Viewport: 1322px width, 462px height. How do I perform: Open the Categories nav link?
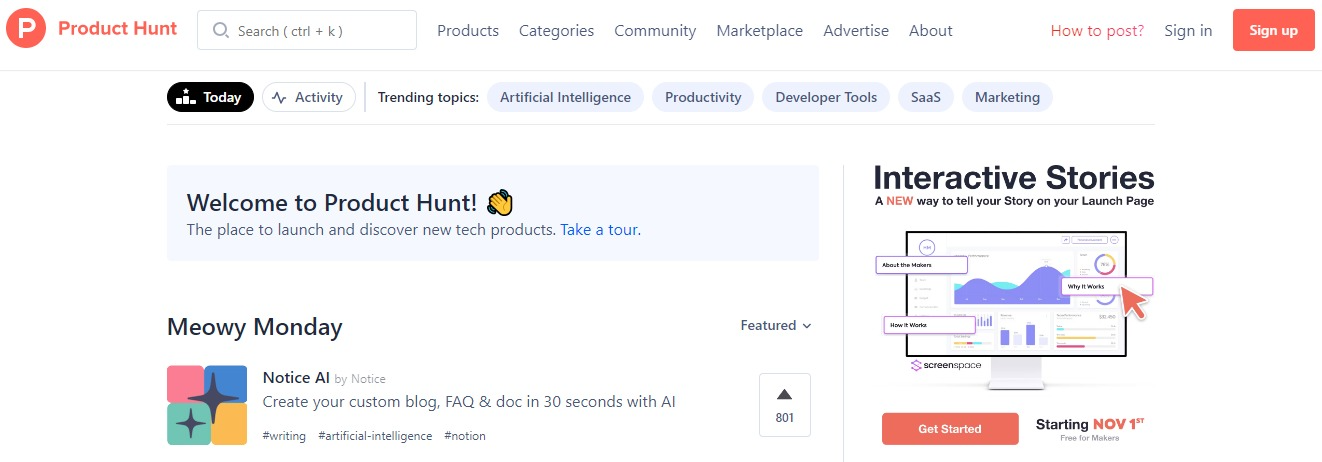[x=556, y=31]
